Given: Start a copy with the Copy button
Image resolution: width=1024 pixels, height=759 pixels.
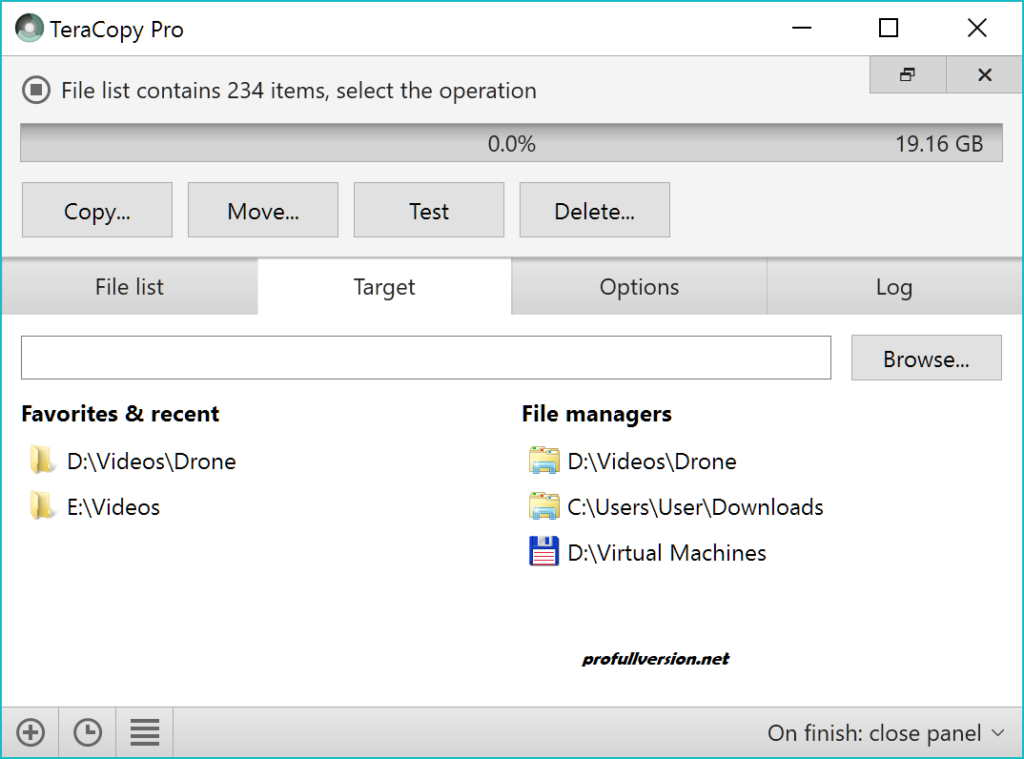Looking at the screenshot, I should (96, 210).
